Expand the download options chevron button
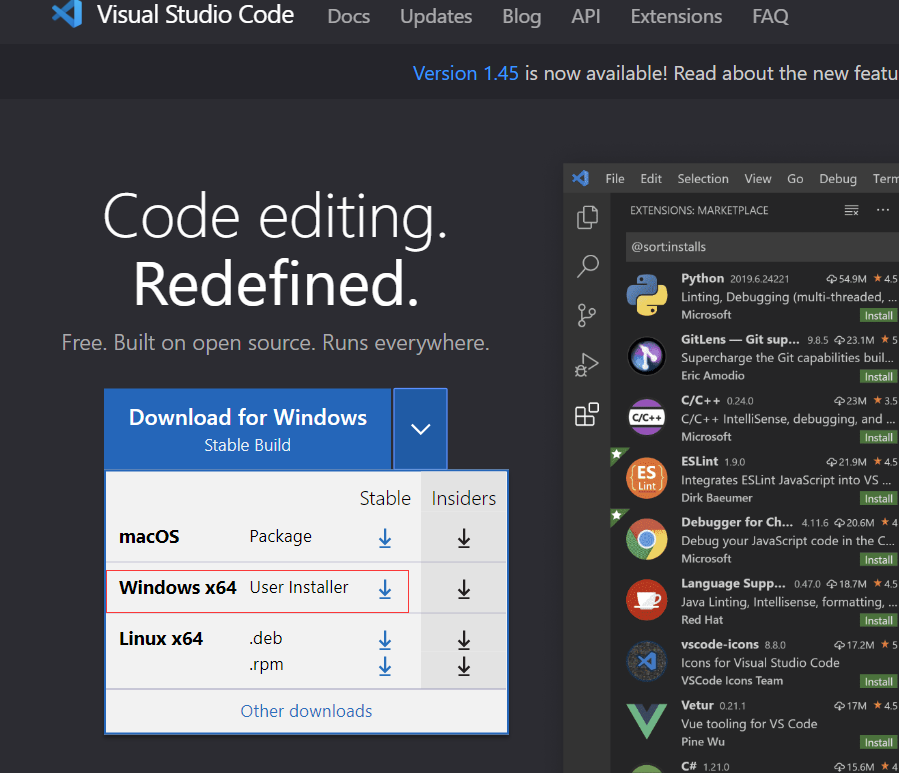This screenshot has height=773, width=899. pyautogui.click(x=420, y=429)
